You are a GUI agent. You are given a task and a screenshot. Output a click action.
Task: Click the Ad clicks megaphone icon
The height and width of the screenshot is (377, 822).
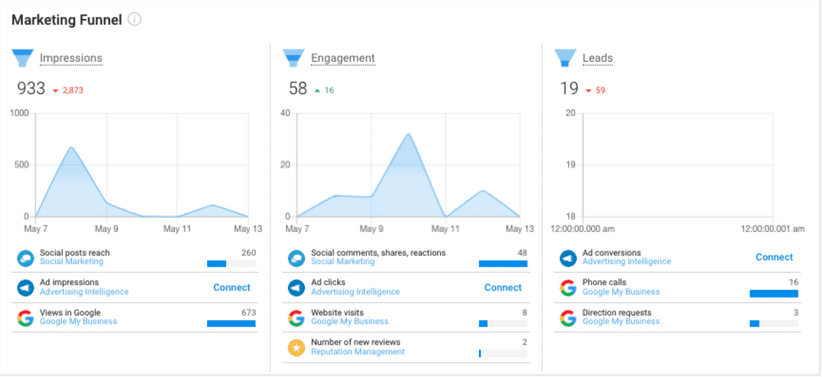click(x=296, y=288)
